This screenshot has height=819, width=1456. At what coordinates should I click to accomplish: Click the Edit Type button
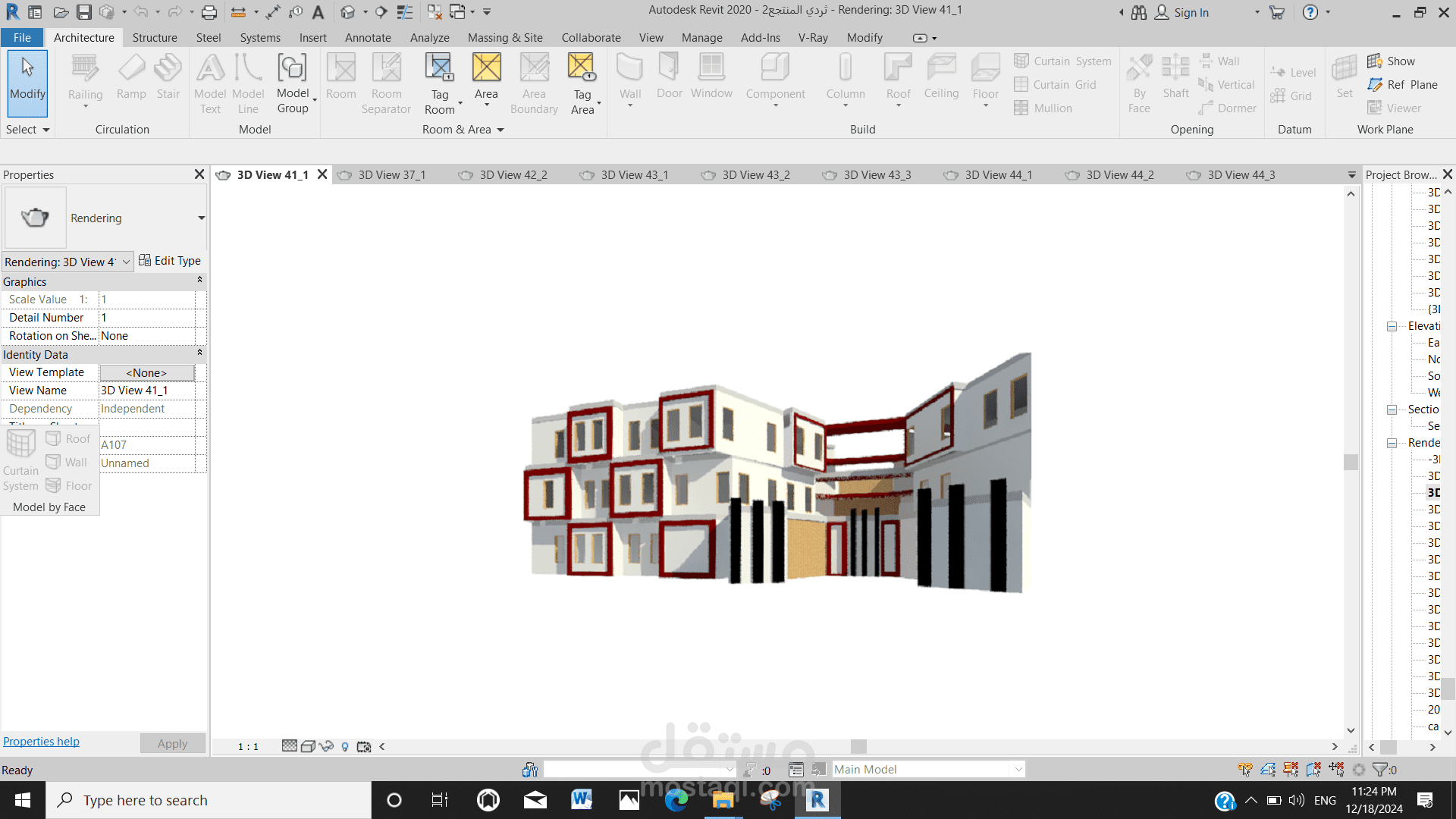click(x=170, y=261)
